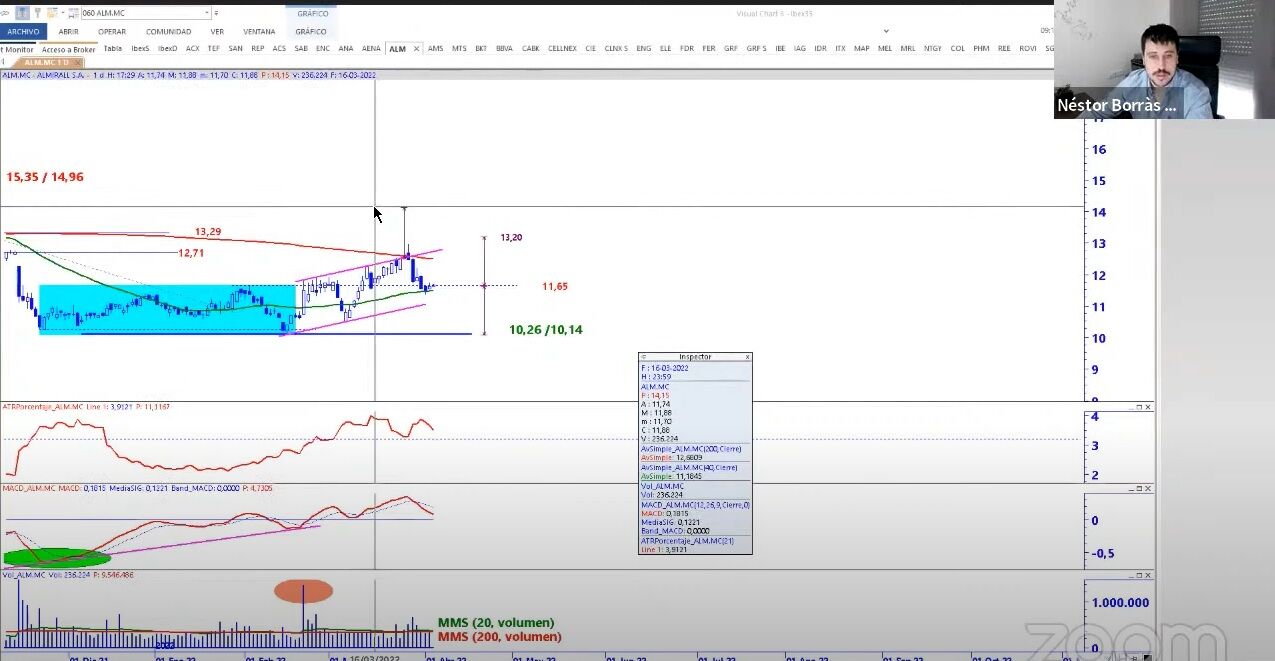
Task: Switch to the Tabla tab
Action: pyautogui.click(x=113, y=48)
